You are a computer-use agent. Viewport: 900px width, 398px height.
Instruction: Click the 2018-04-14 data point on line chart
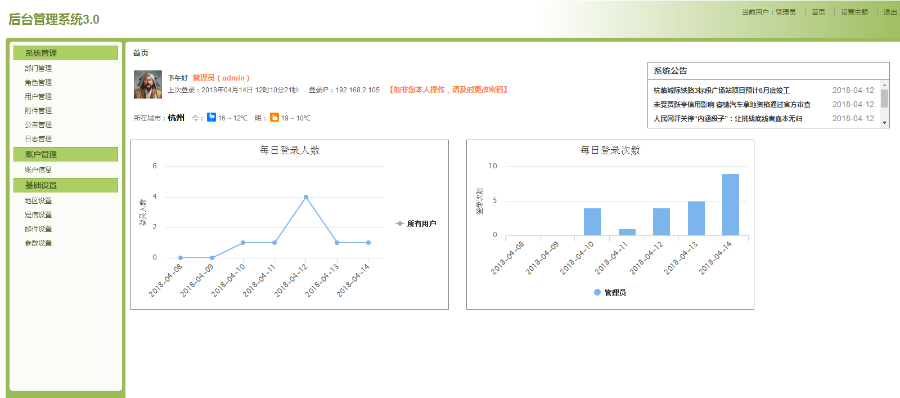tap(368, 242)
